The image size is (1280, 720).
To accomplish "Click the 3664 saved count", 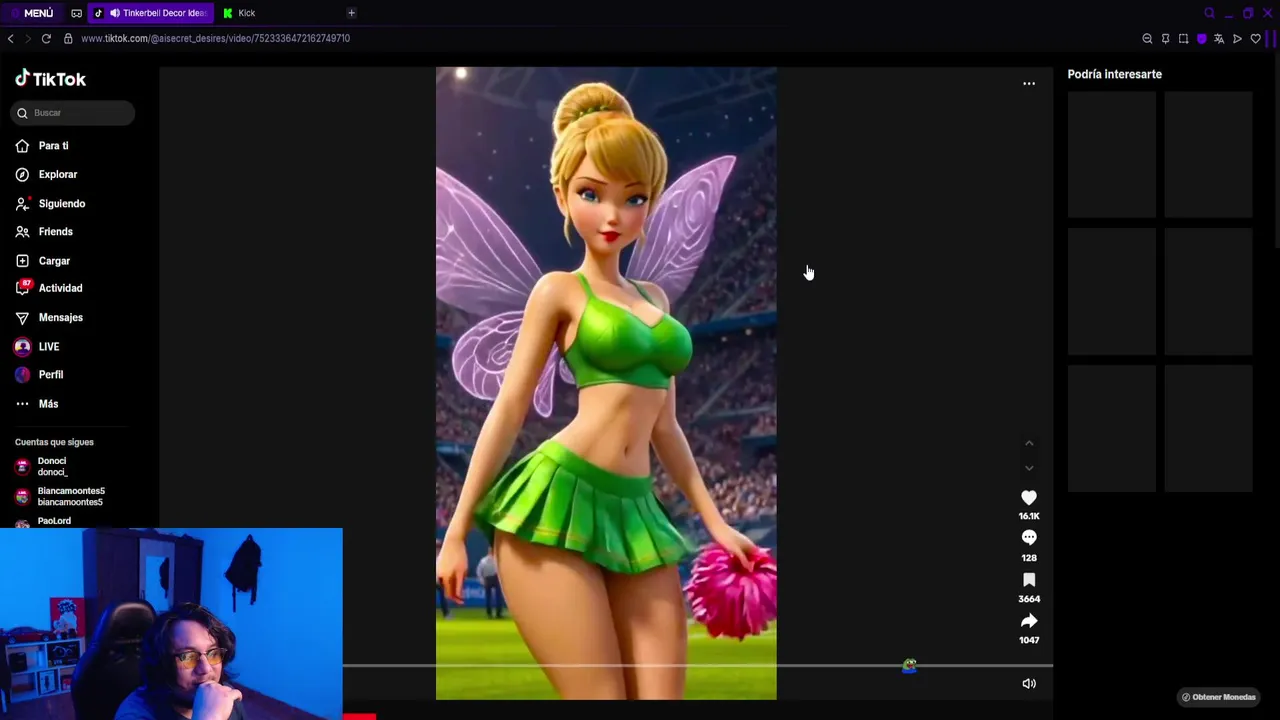I will [1029, 599].
